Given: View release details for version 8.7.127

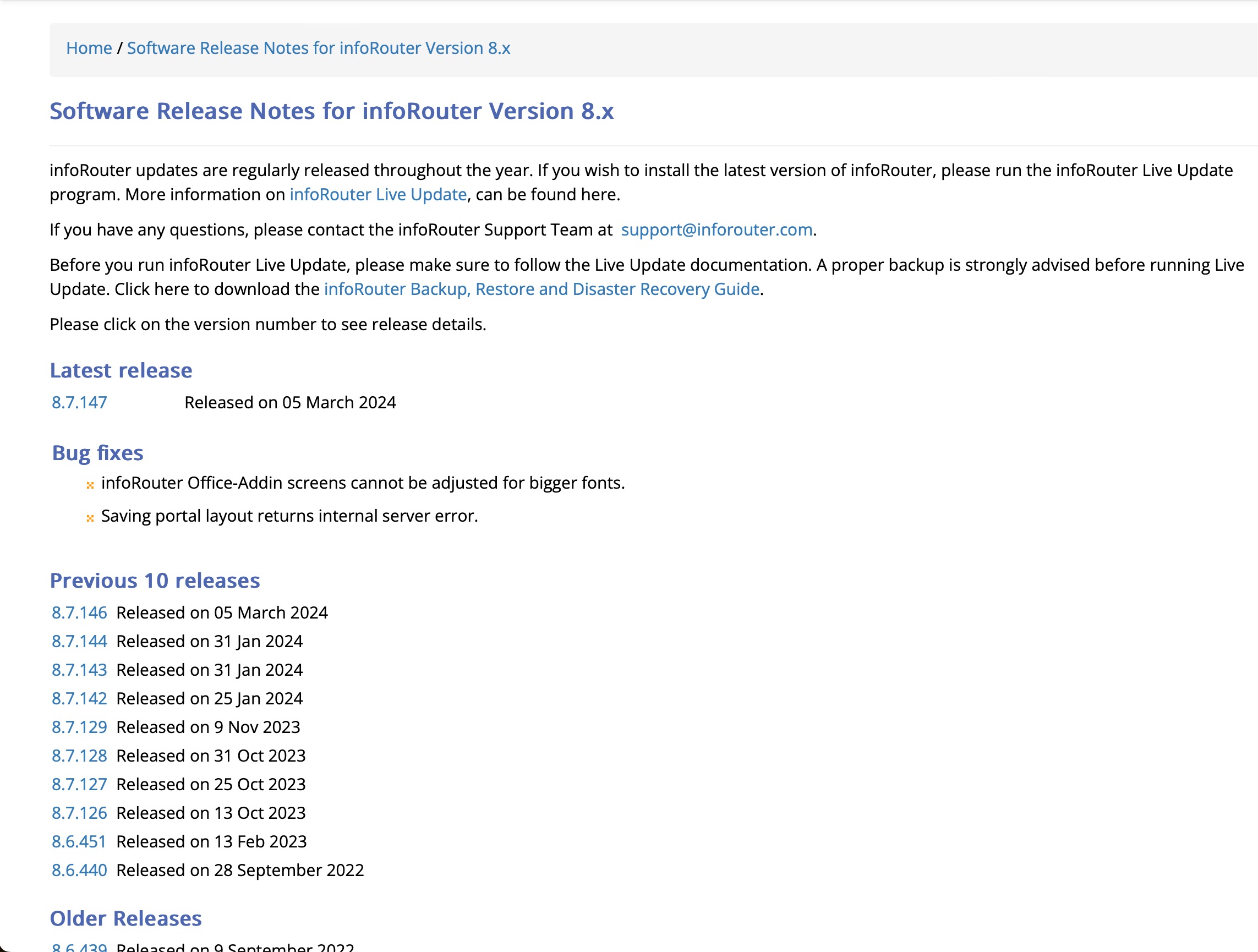Looking at the screenshot, I should point(80,785).
